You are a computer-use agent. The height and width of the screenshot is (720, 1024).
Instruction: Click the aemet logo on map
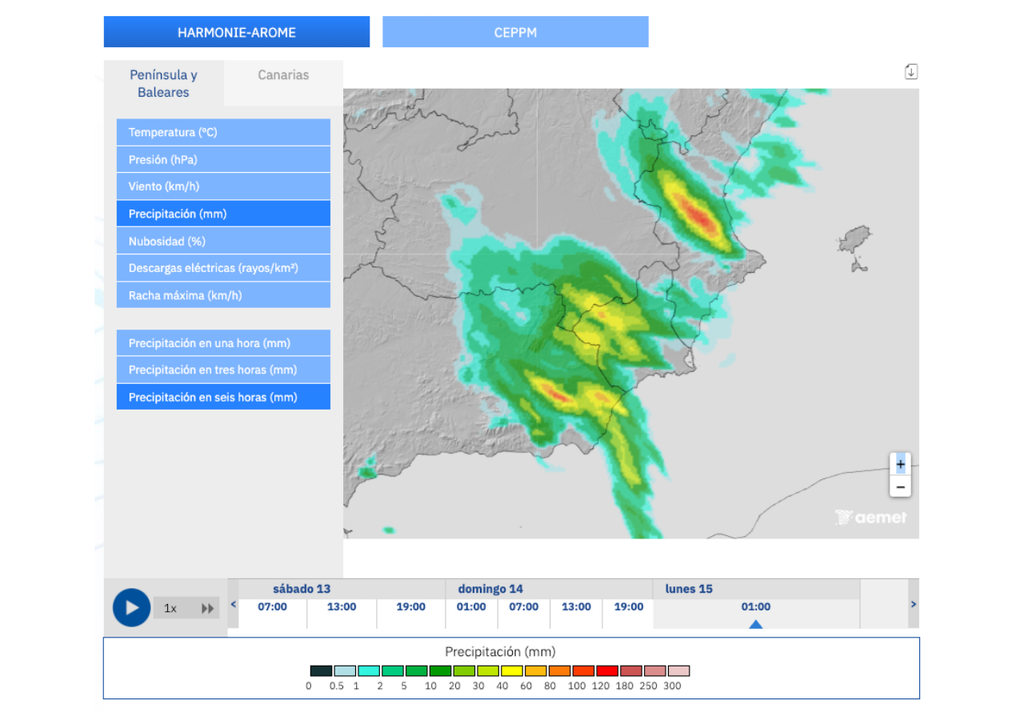[x=871, y=517]
